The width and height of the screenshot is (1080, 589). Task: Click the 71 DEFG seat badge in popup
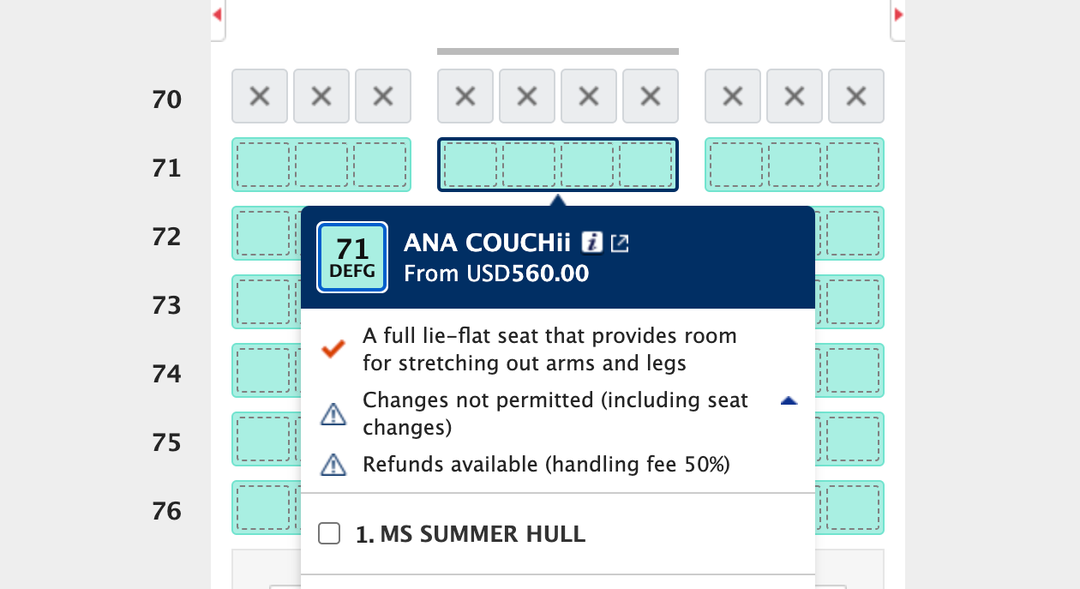(x=352, y=257)
